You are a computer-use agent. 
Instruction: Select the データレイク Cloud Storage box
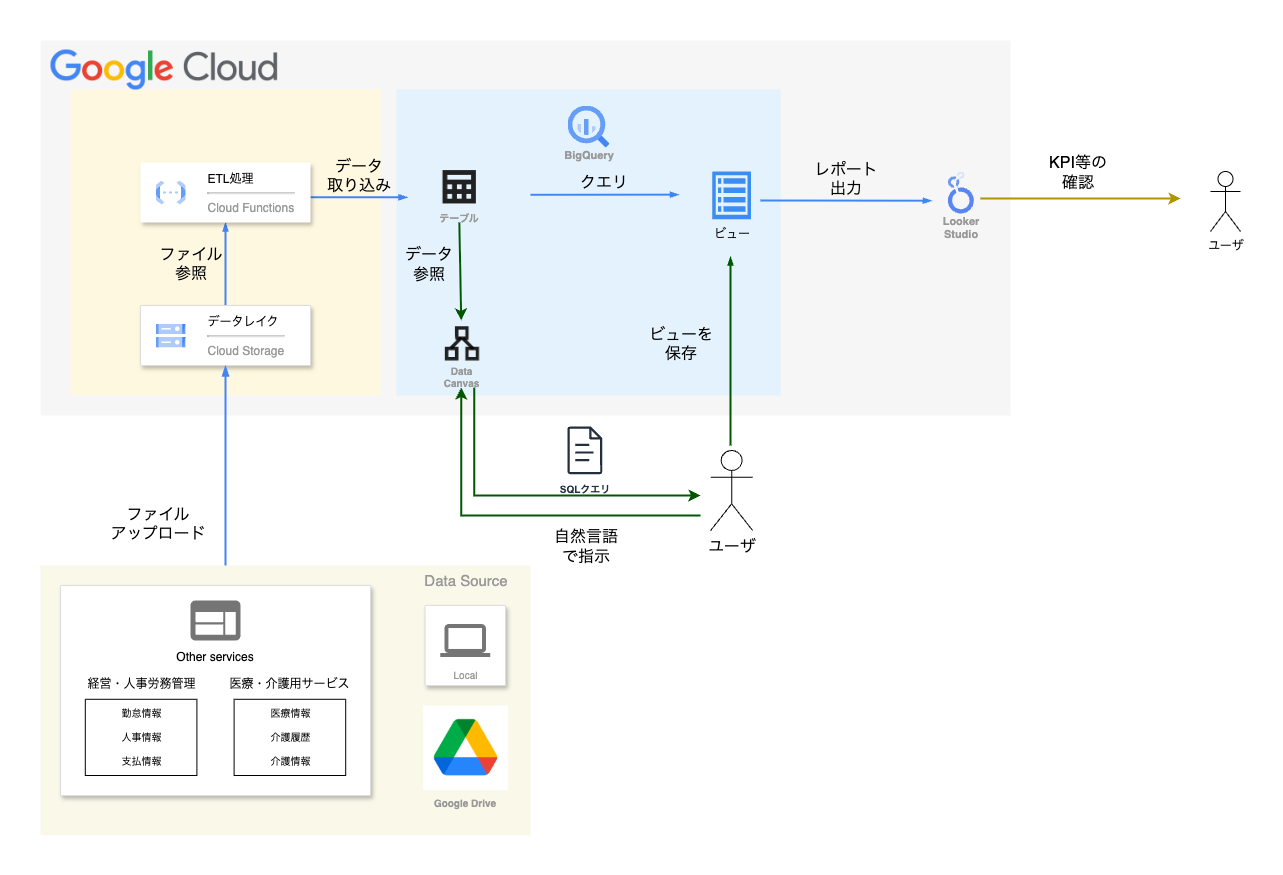point(225,336)
